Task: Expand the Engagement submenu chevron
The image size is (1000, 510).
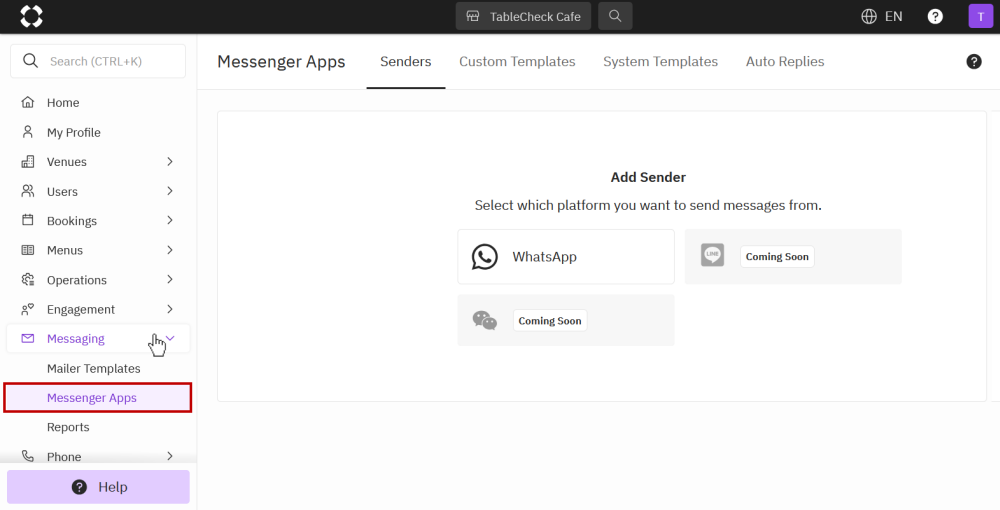Action: [x=170, y=309]
